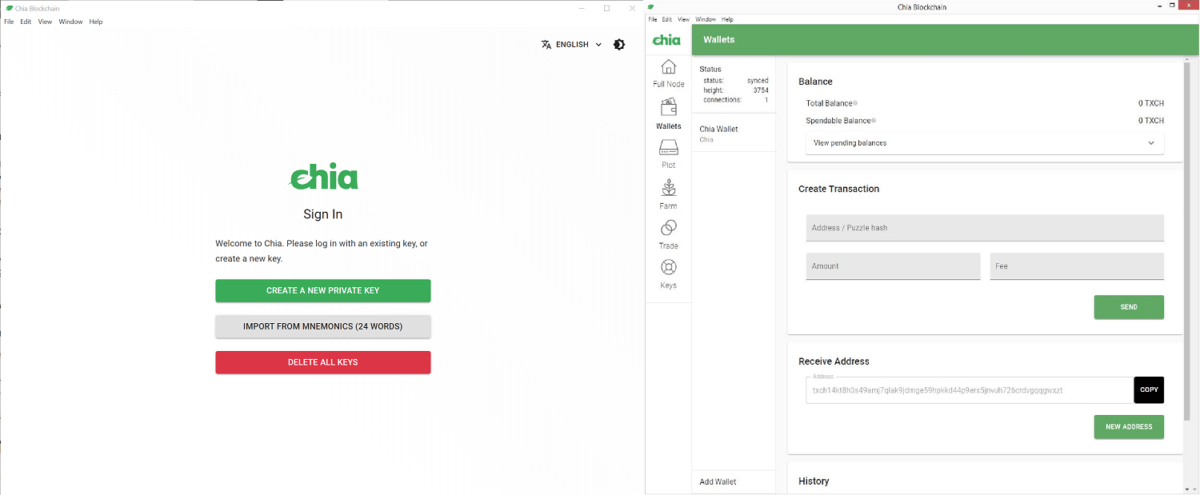Click Chia leaf icon in Sign In title bar

click(10, 8)
